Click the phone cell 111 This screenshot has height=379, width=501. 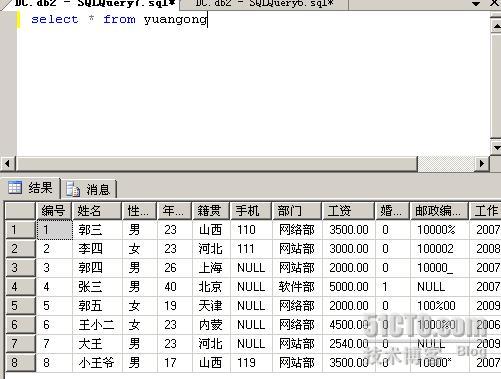click(251, 249)
